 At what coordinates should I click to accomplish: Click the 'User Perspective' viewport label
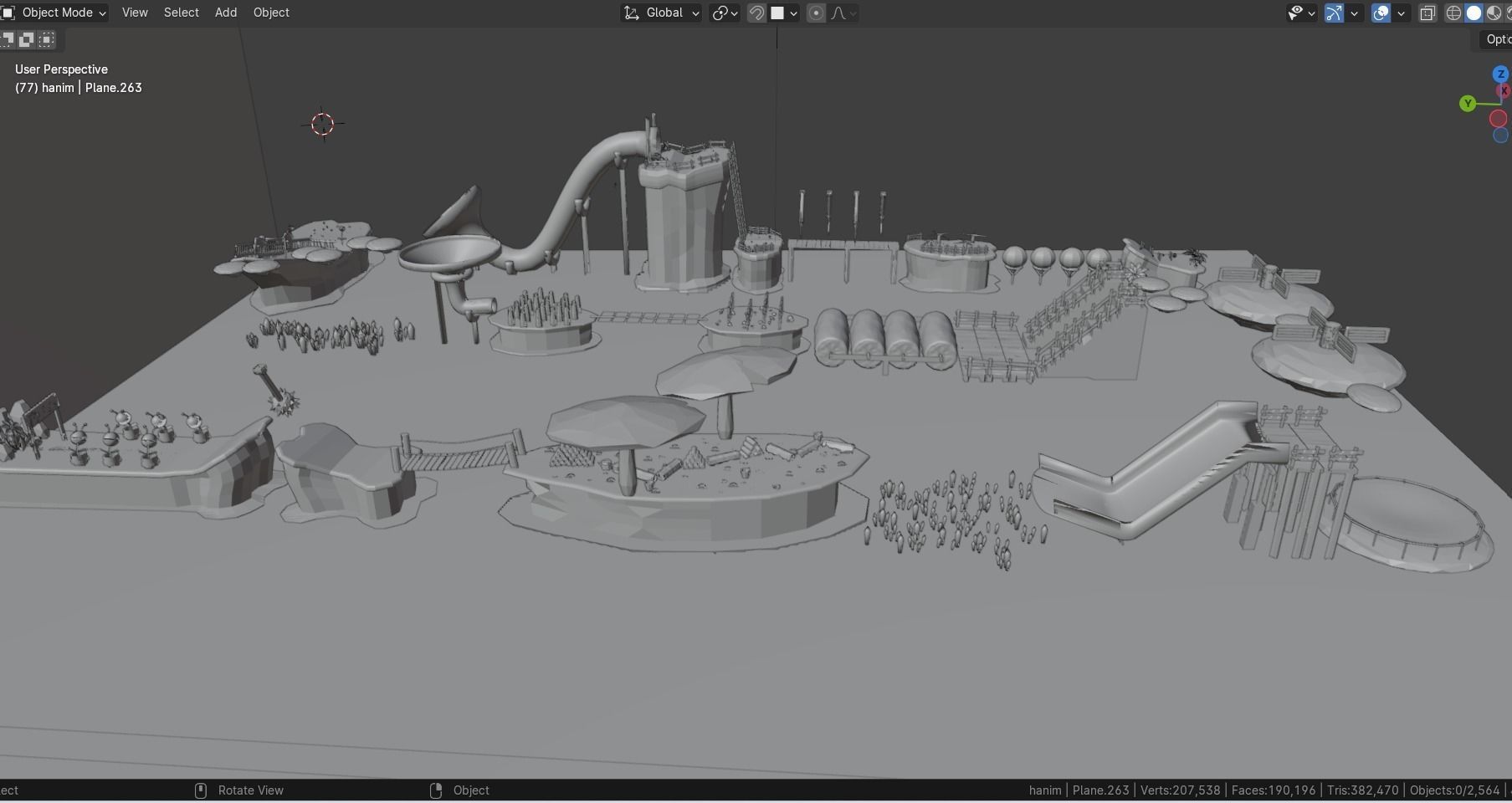(61, 69)
